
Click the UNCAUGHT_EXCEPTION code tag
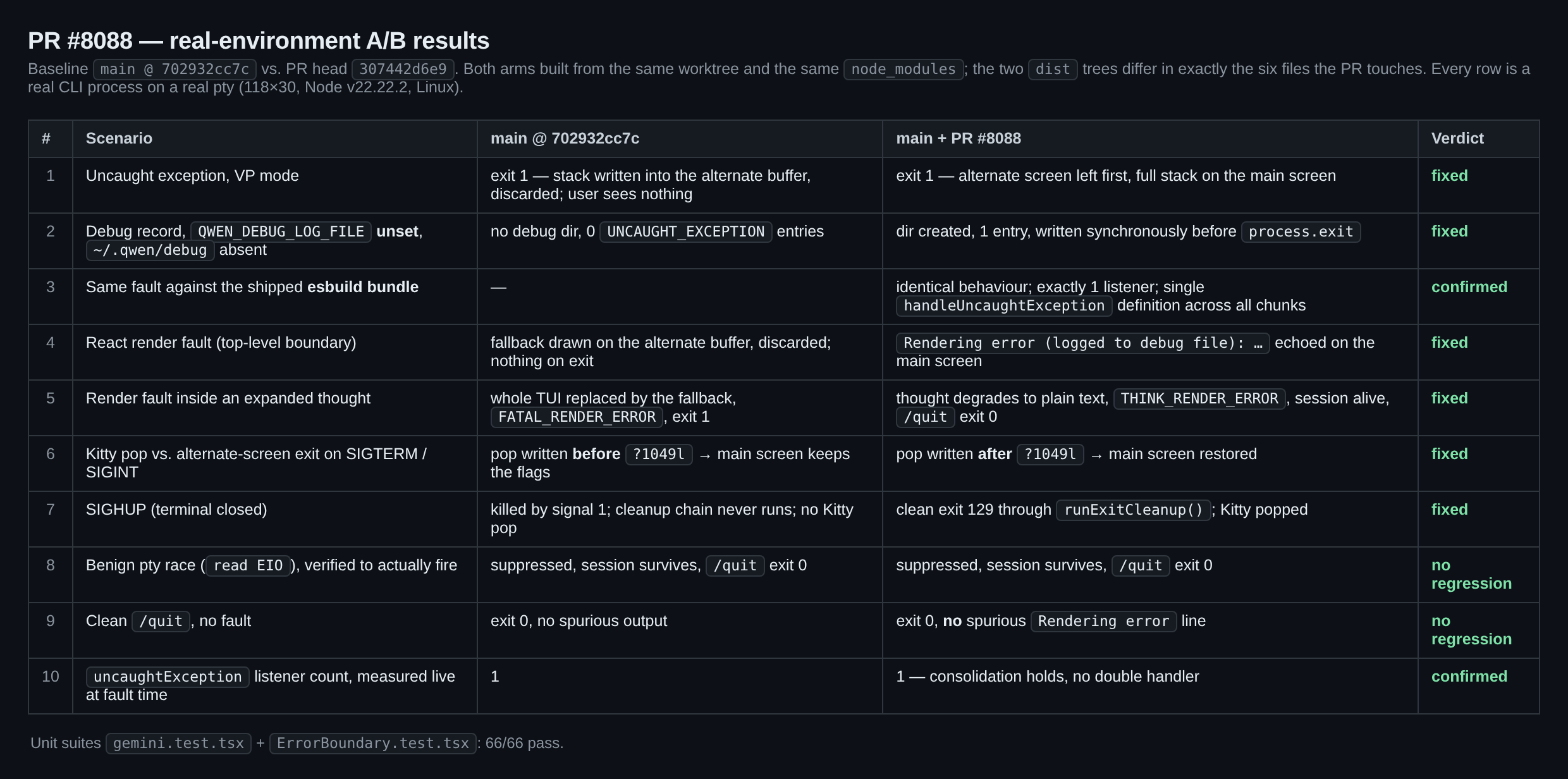click(685, 231)
